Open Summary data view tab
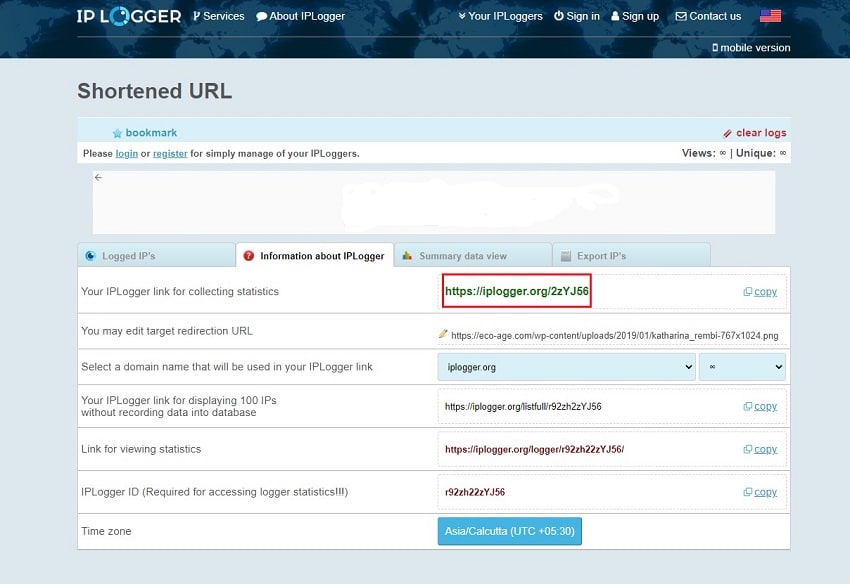 473,255
